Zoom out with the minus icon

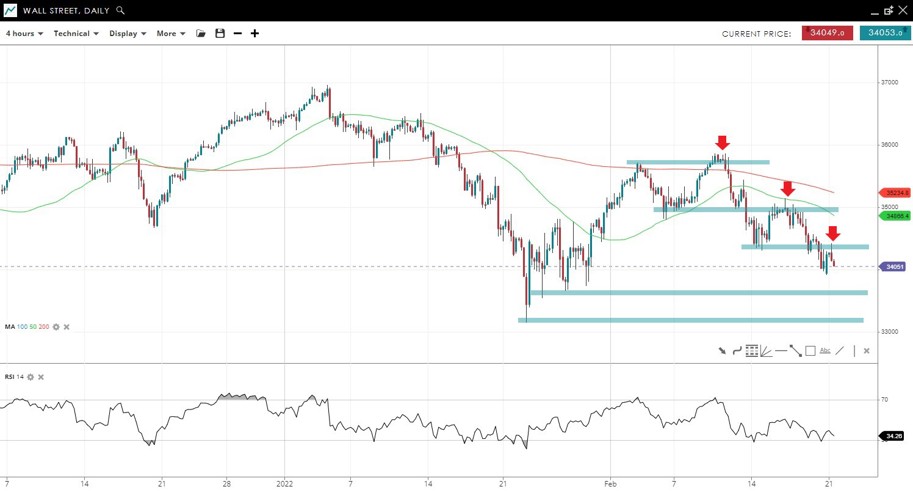pos(237,34)
